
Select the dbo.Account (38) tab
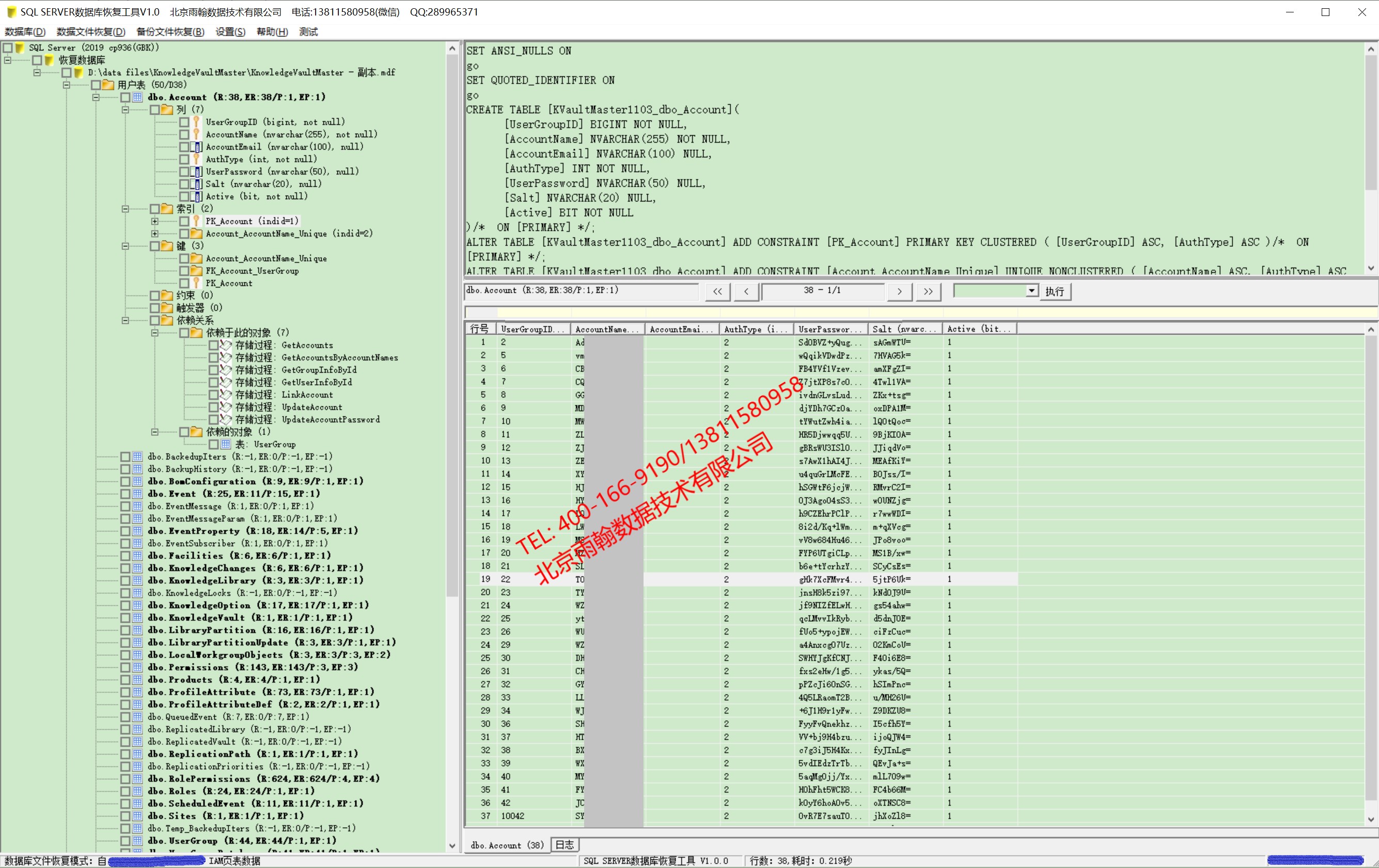click(x=507, y=845)
